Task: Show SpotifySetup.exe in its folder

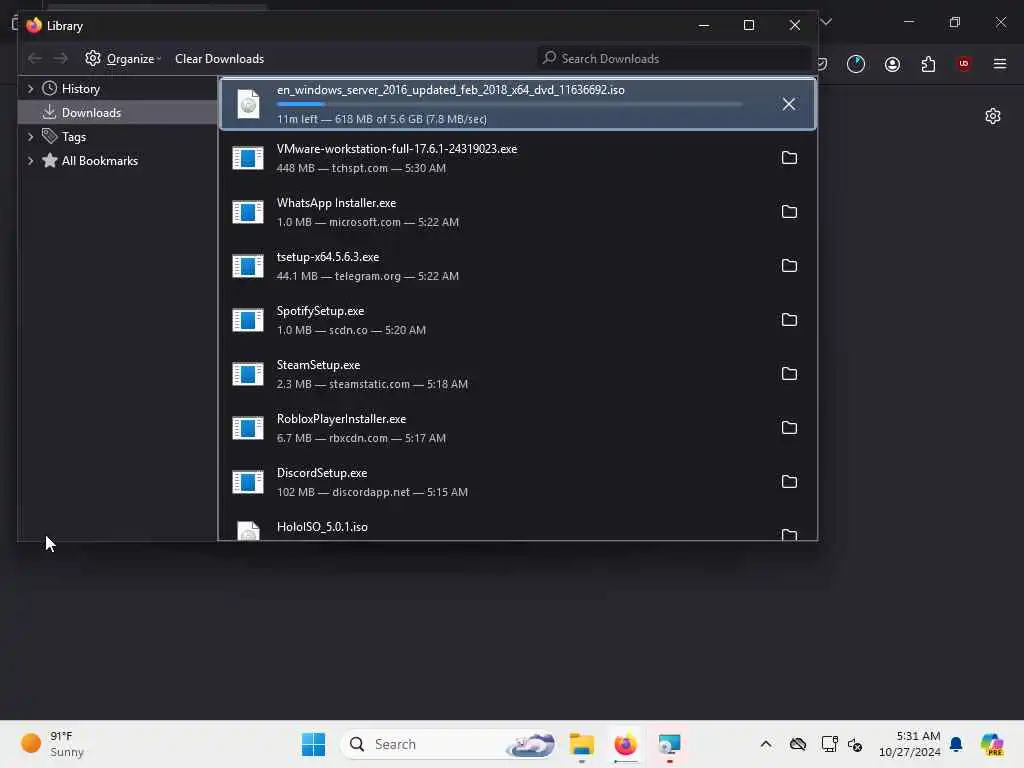Action: point(789,319)
